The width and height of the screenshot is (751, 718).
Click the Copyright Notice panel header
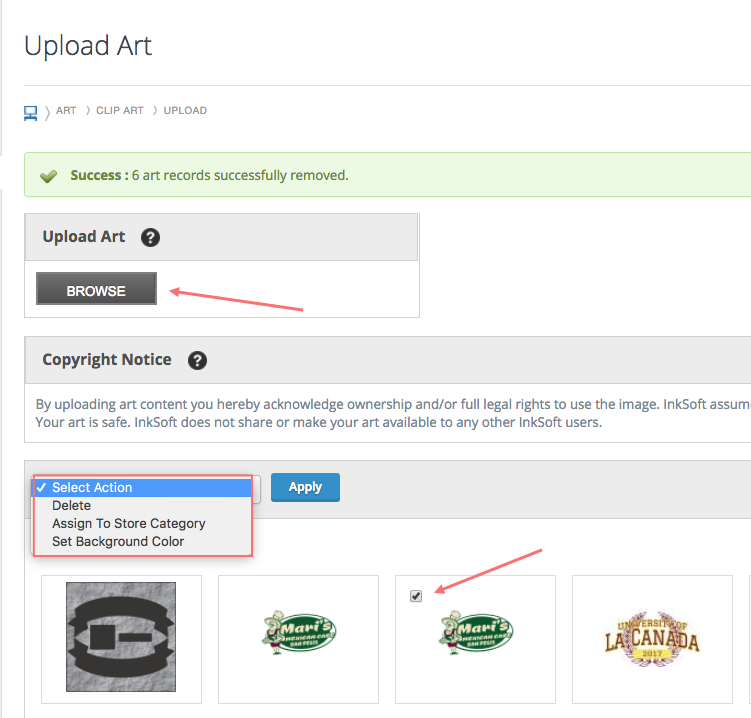[x=107, y=360]
